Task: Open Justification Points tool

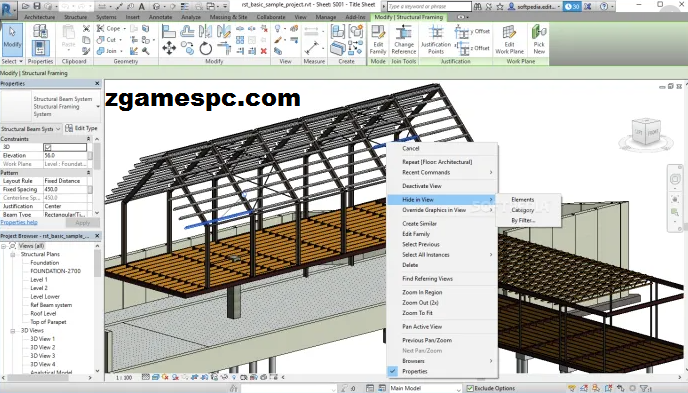Action: [x=436, y=40]
